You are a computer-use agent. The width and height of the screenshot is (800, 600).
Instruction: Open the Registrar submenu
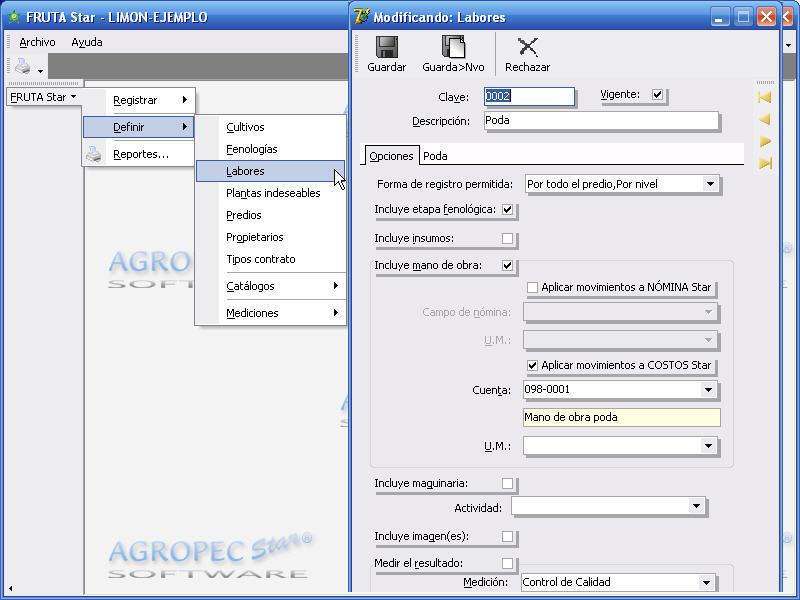tap(139, 100)
